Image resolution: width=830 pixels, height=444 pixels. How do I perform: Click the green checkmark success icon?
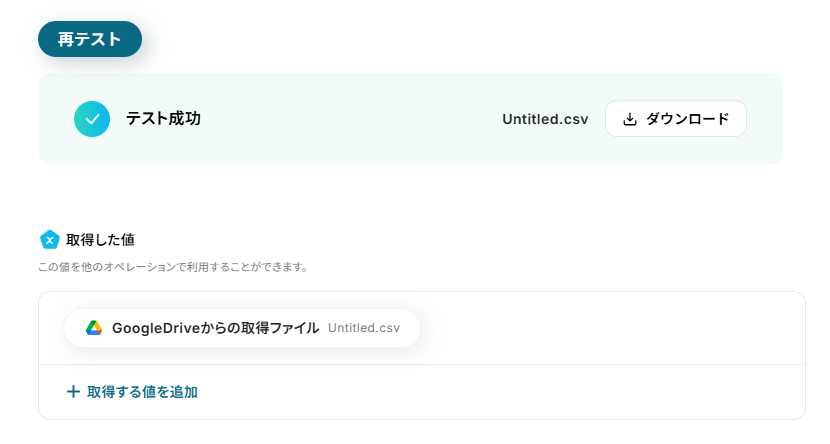92,119
